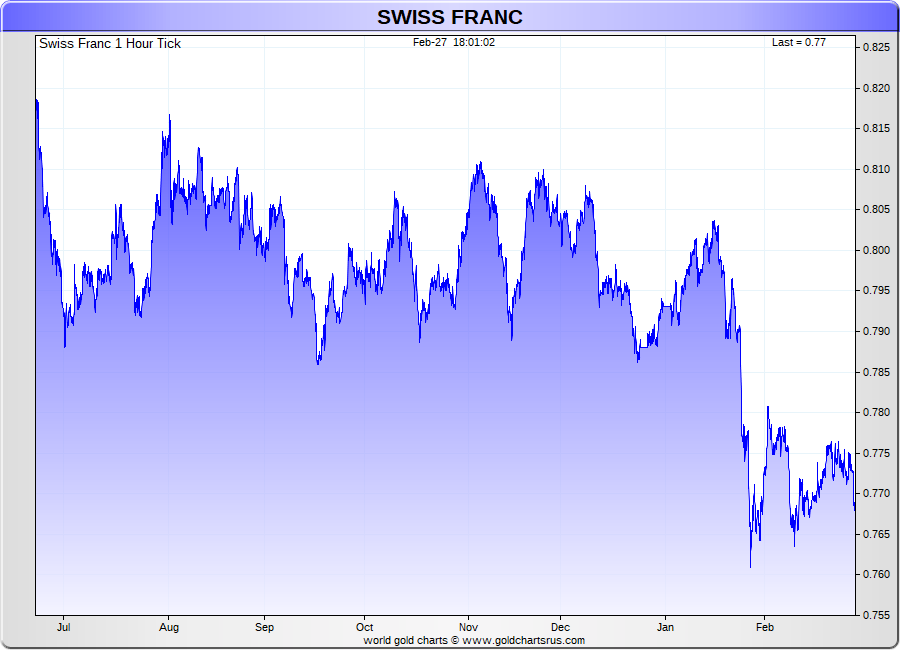The image size is (900, 650).
Task: Click the 0.800 price axis label
Action: click(x=876, y=250)
